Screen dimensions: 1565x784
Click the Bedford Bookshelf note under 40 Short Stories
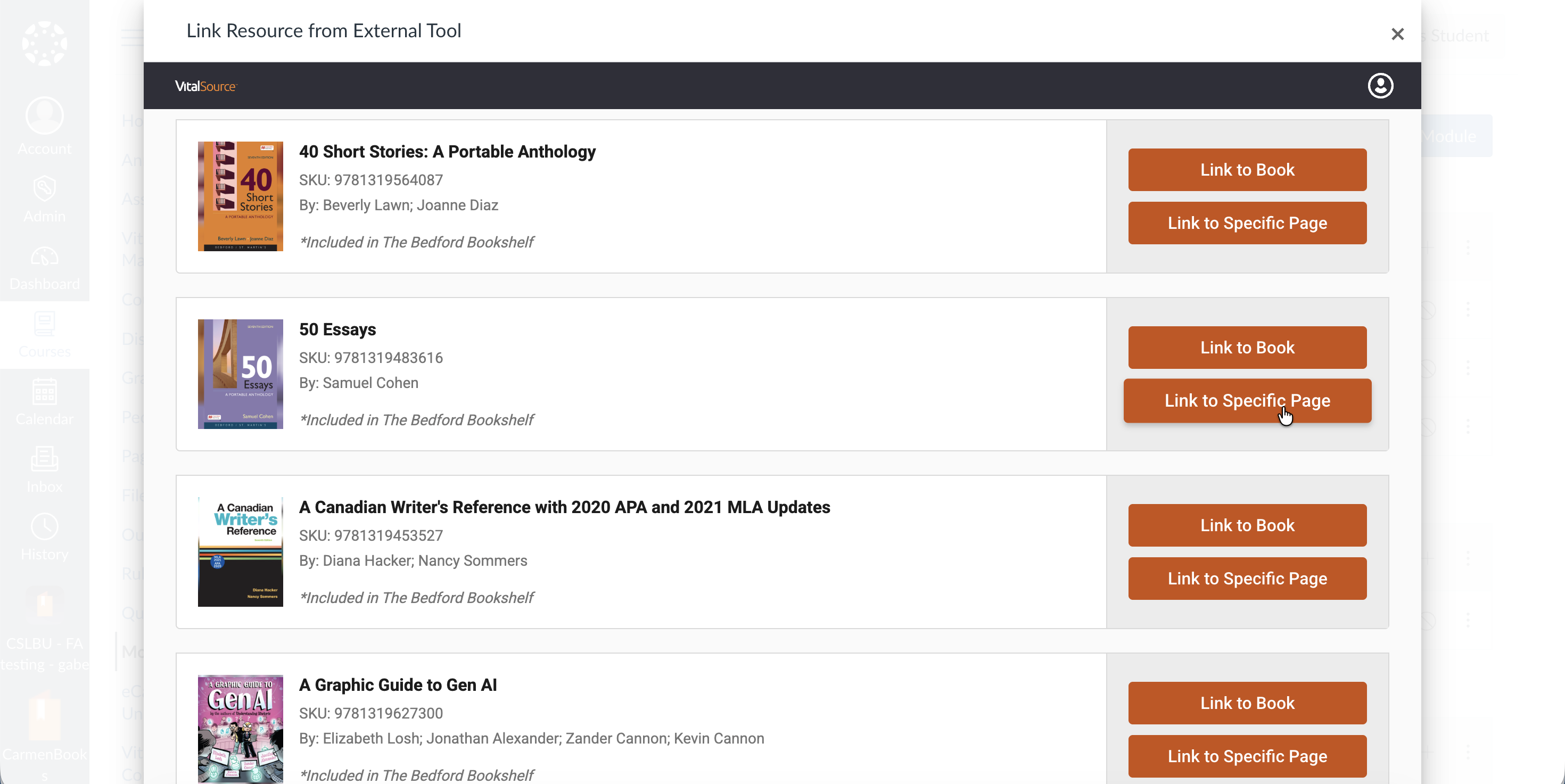click(x=417, y=242)
